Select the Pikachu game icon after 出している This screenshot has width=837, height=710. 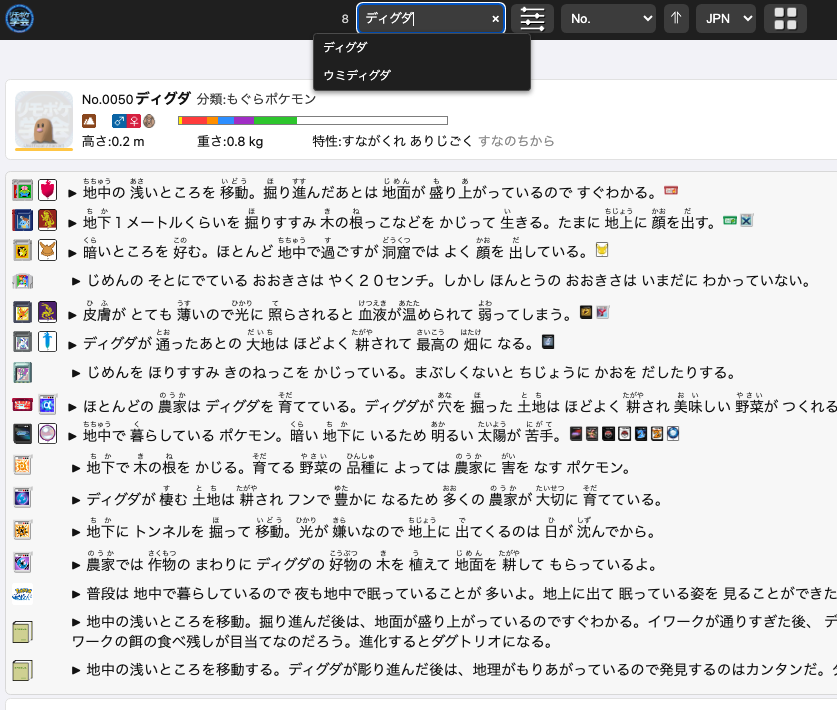pos(602,249)
